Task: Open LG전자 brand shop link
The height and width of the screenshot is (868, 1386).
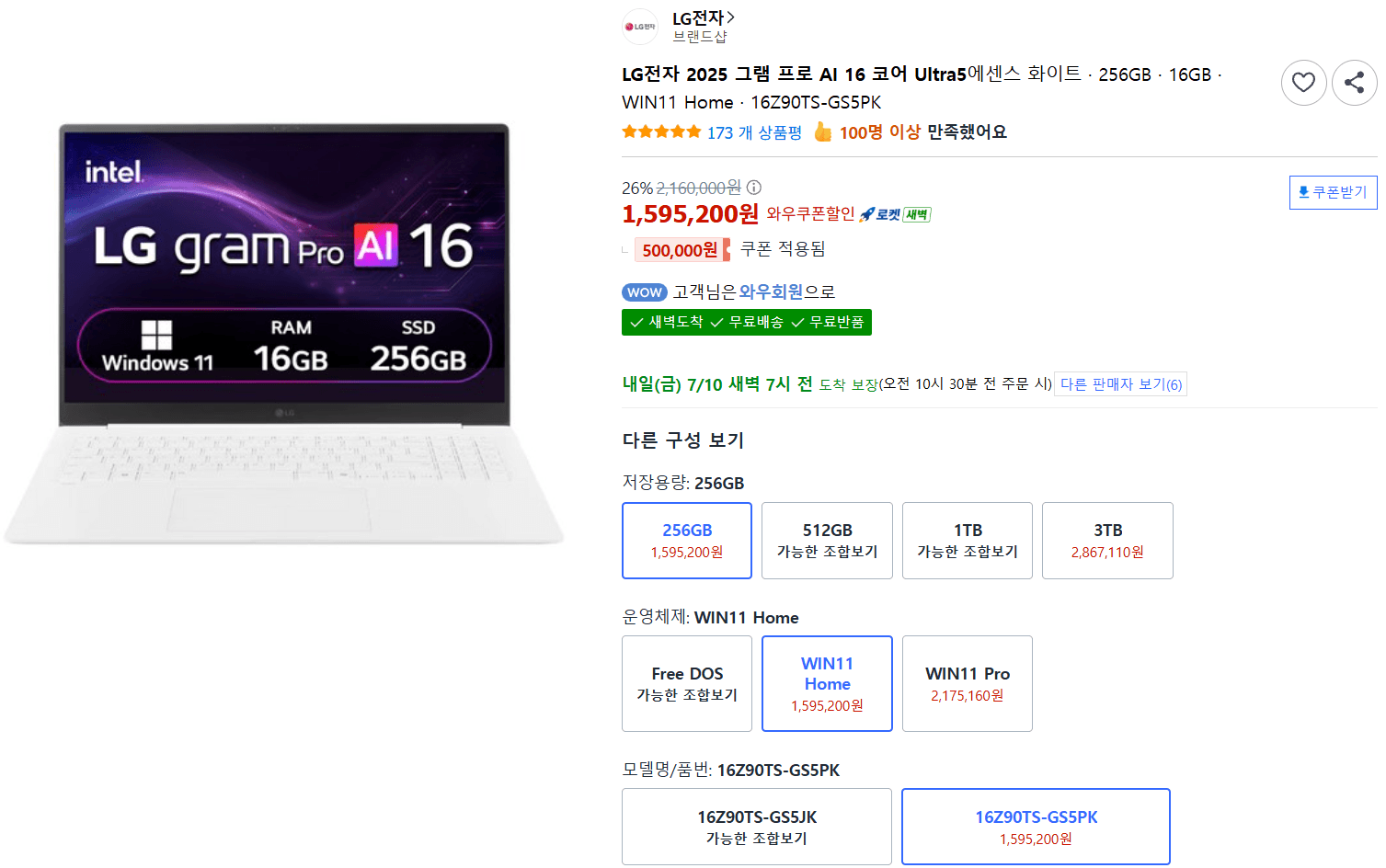Action: (x=704, y=17)
